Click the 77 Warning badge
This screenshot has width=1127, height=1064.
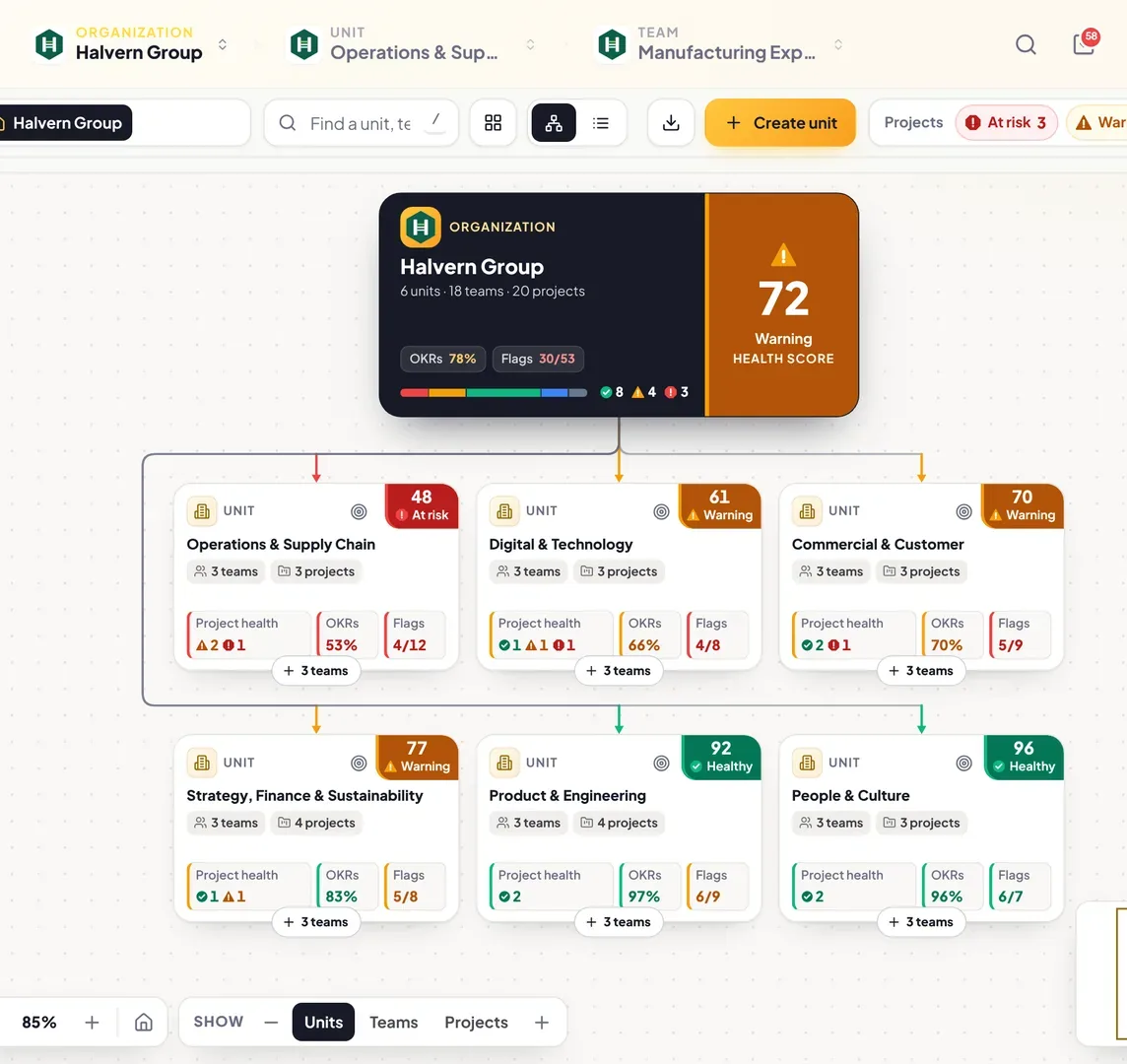[418, 758]
